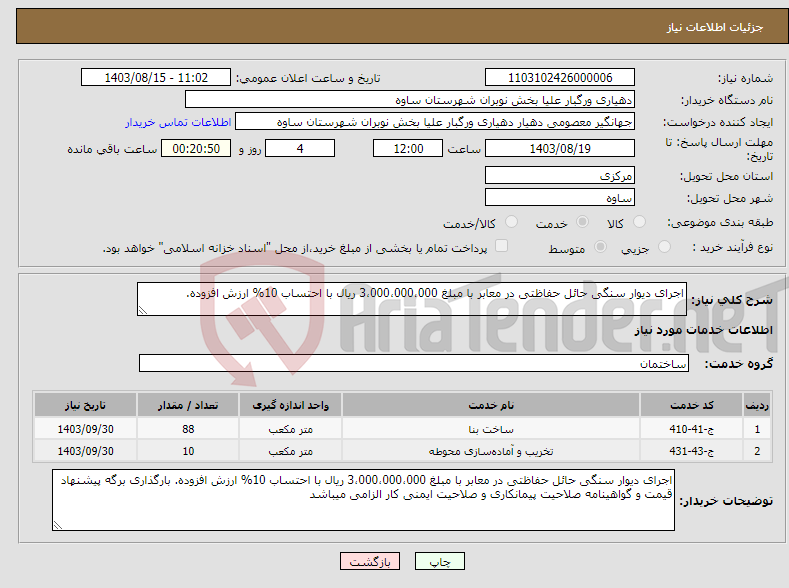Open اطلاعات تماس خریدار link
The width and height of the screenshot is (789, 588).
pyautogui.click(x=178, y=122)
